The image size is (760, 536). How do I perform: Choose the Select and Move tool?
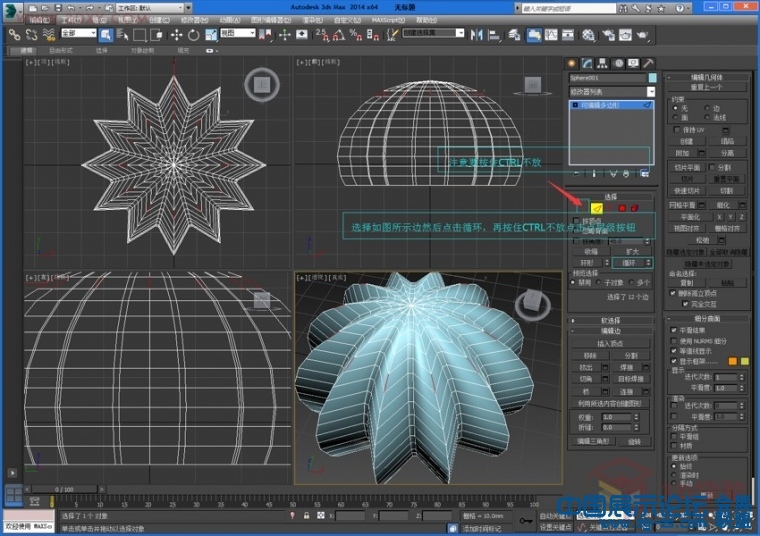pos(176,35)
